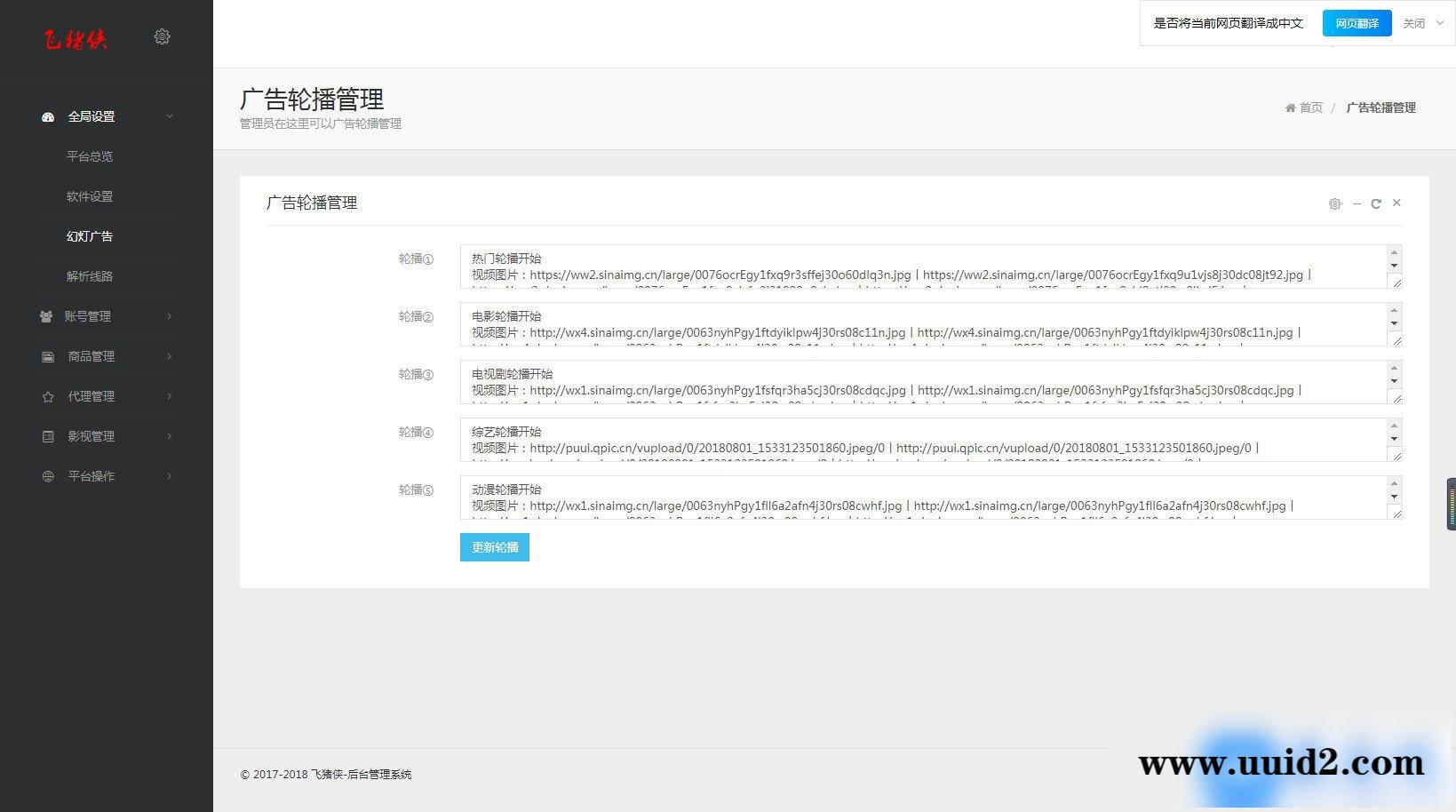
Task: Click the 网页翻译 button
Action: pyautogui.click(x=1357, y=23)
